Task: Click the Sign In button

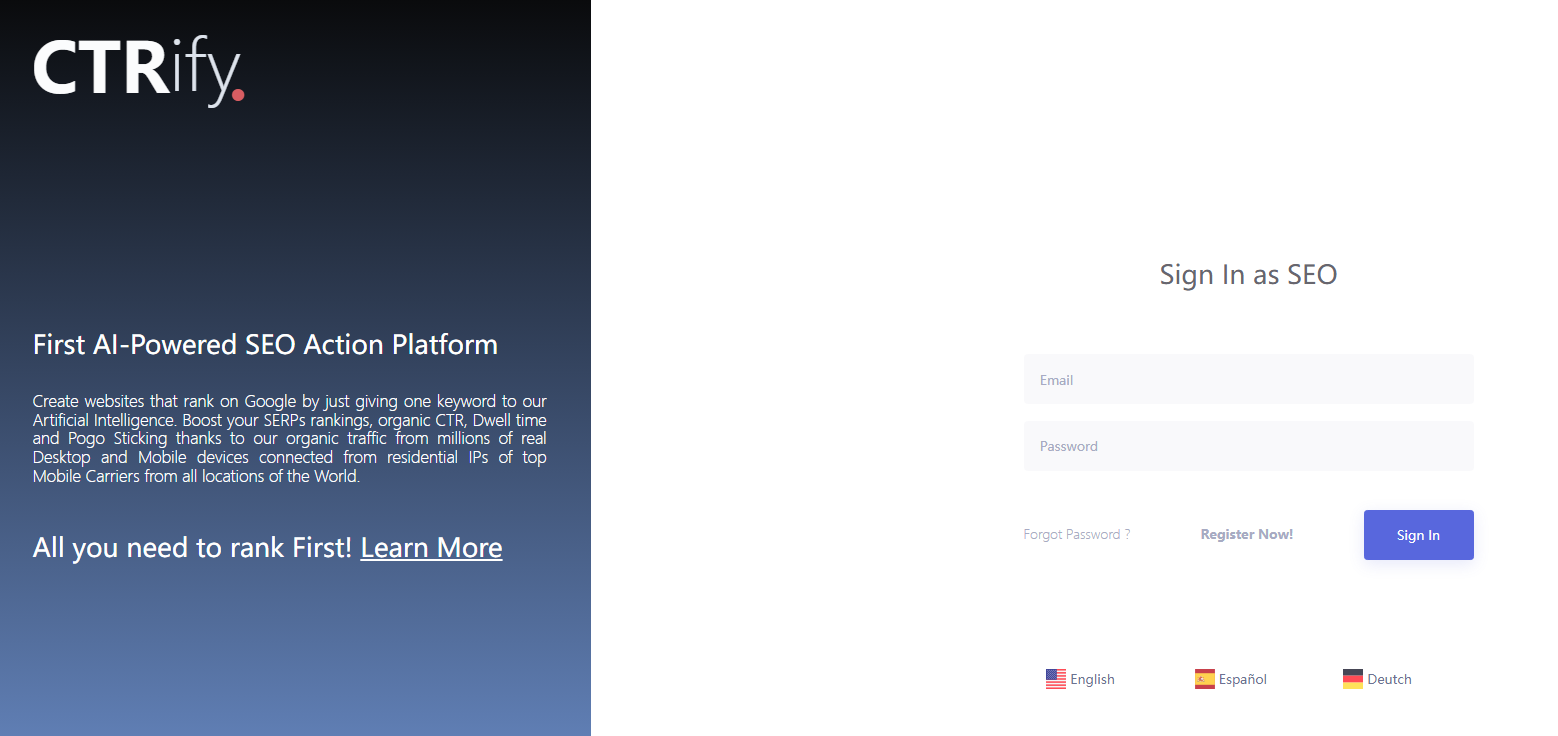Action: tap(1419, 535)
